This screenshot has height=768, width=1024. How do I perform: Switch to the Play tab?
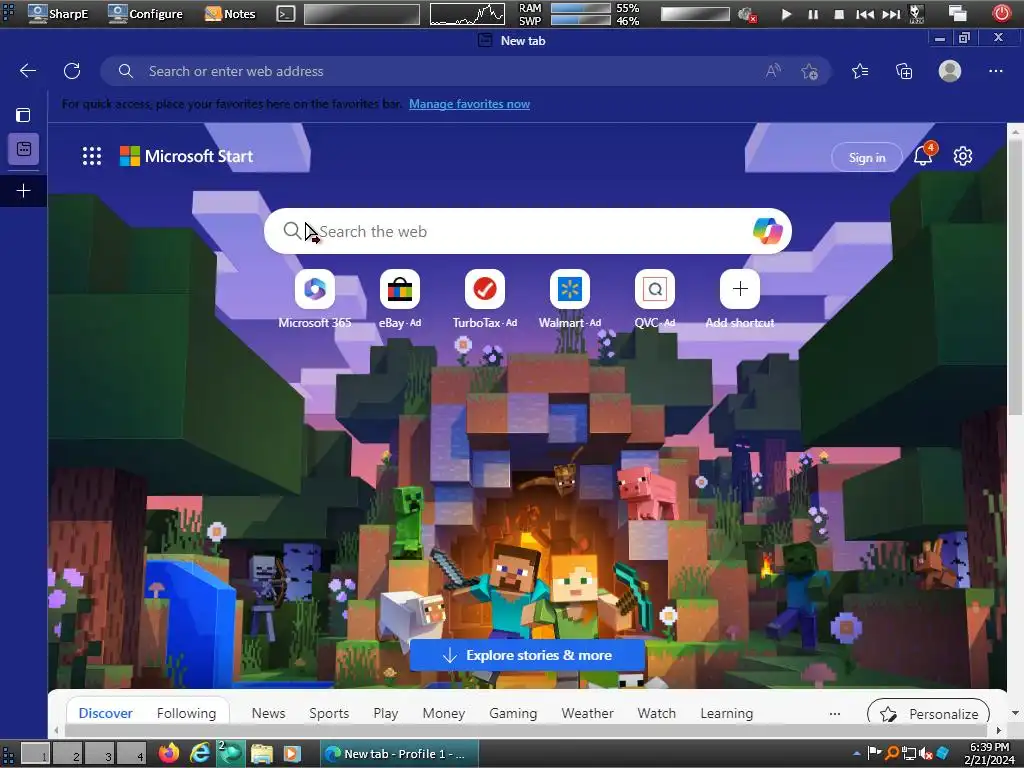tap(385, 713)
